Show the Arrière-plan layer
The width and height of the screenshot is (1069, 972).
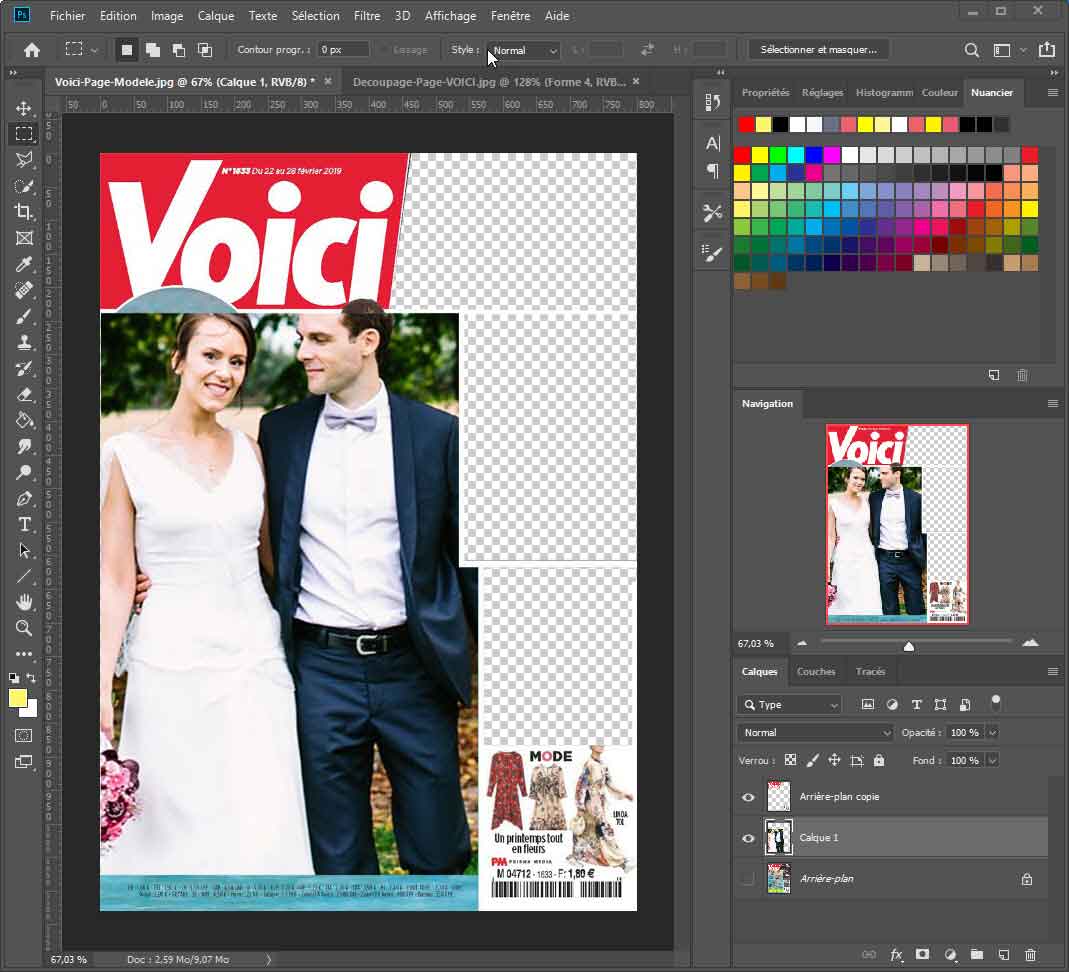click(748, 879)
